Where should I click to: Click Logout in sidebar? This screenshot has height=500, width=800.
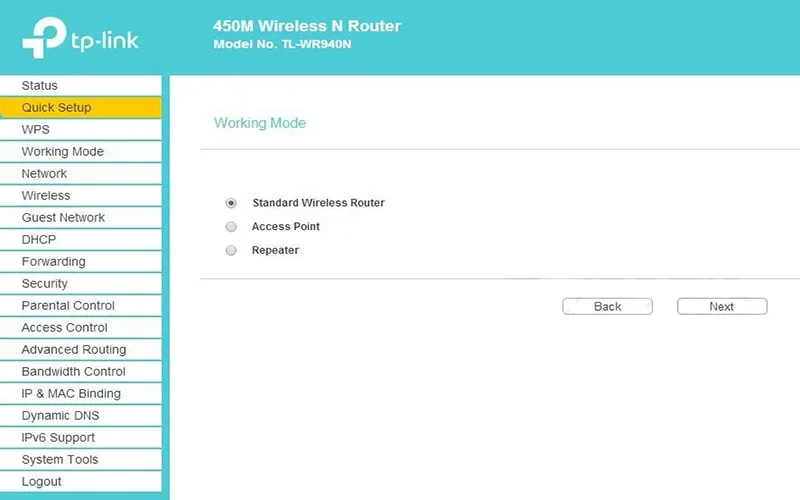coord(81,481)
